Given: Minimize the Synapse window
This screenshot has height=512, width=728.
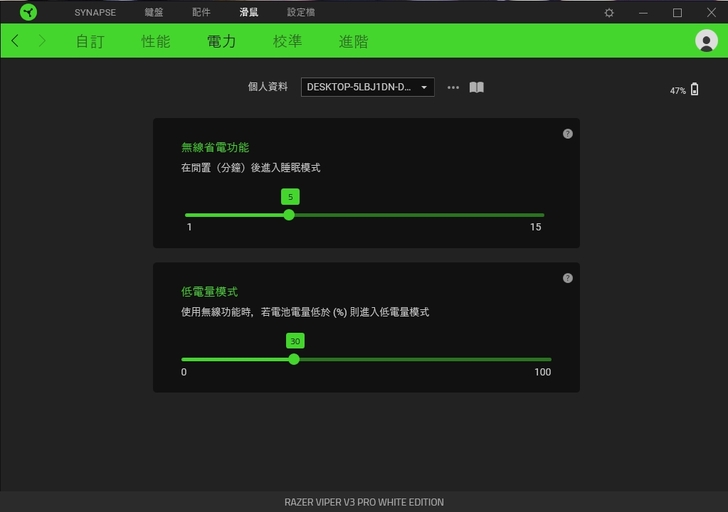Looking at the screenshot, I should click(x=643, y=13).
